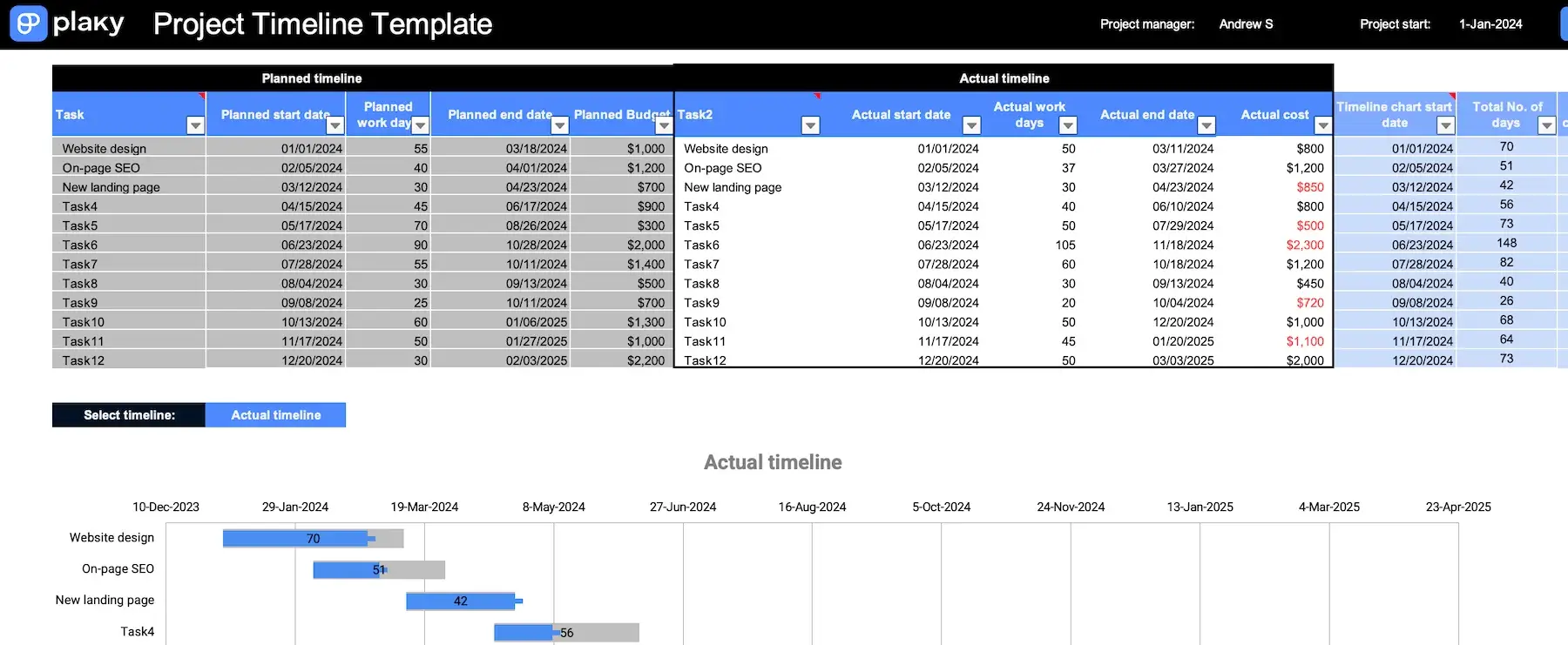
Task: Select Task7 in the Actual timeline table
Action: point(701,264)
